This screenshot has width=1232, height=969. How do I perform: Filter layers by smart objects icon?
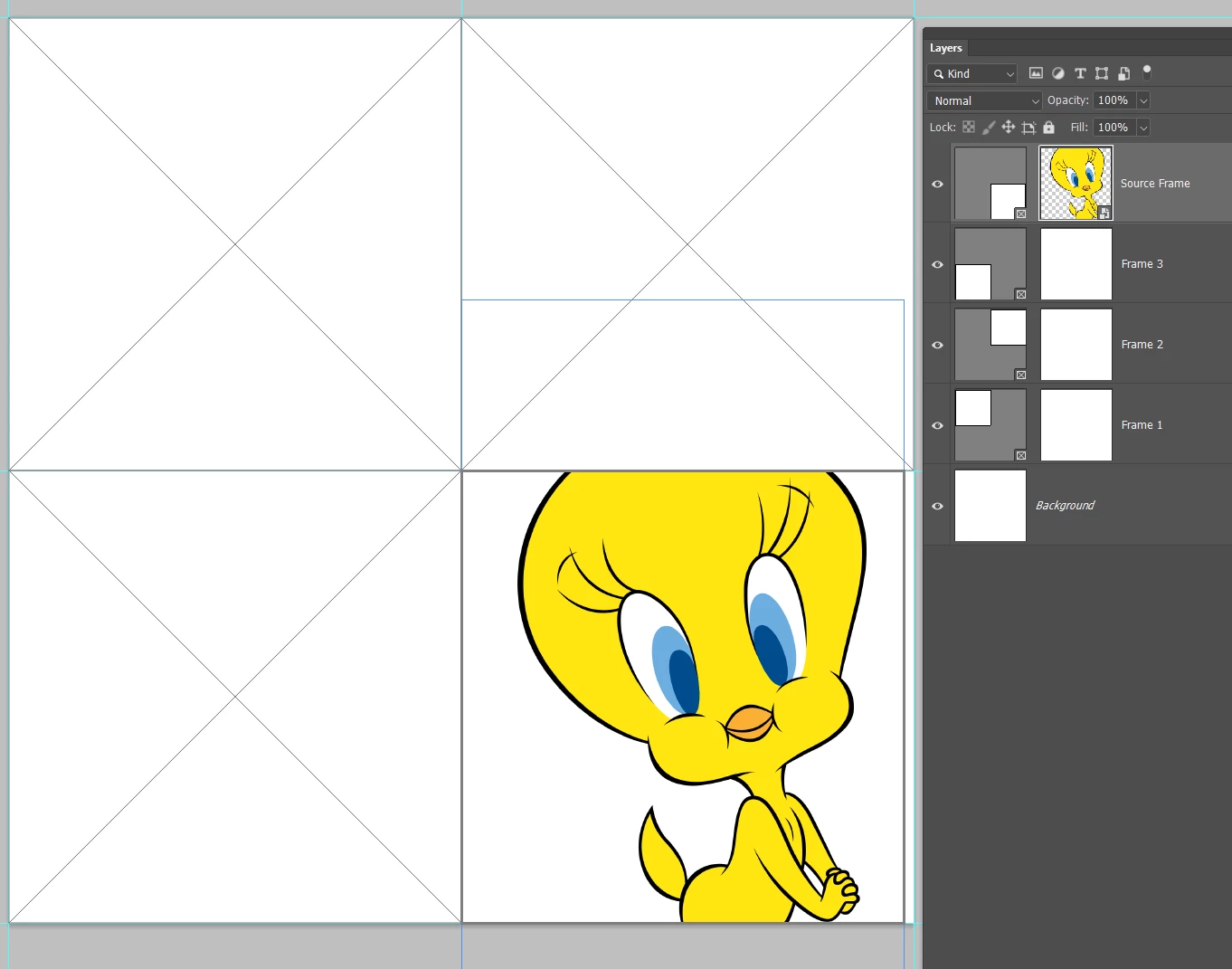click(x=1123, y=73)
